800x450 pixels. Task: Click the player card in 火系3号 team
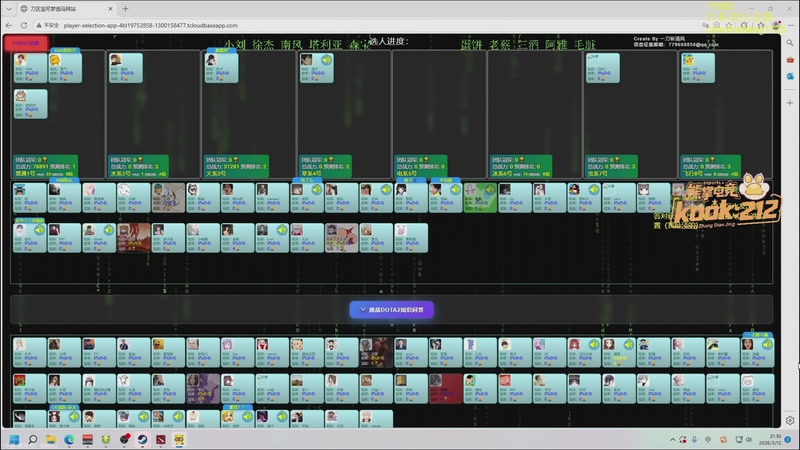221,68
